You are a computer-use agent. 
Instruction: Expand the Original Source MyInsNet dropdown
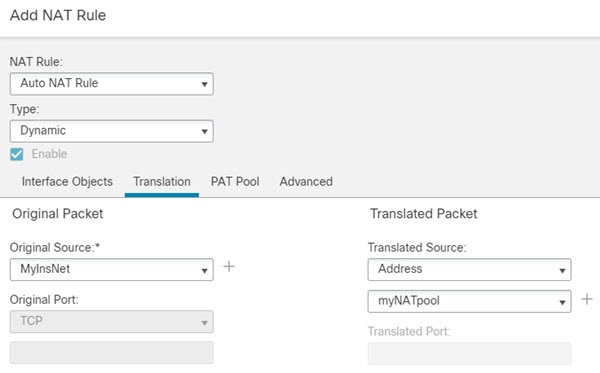pyautogui.click(x=112, y=269)
